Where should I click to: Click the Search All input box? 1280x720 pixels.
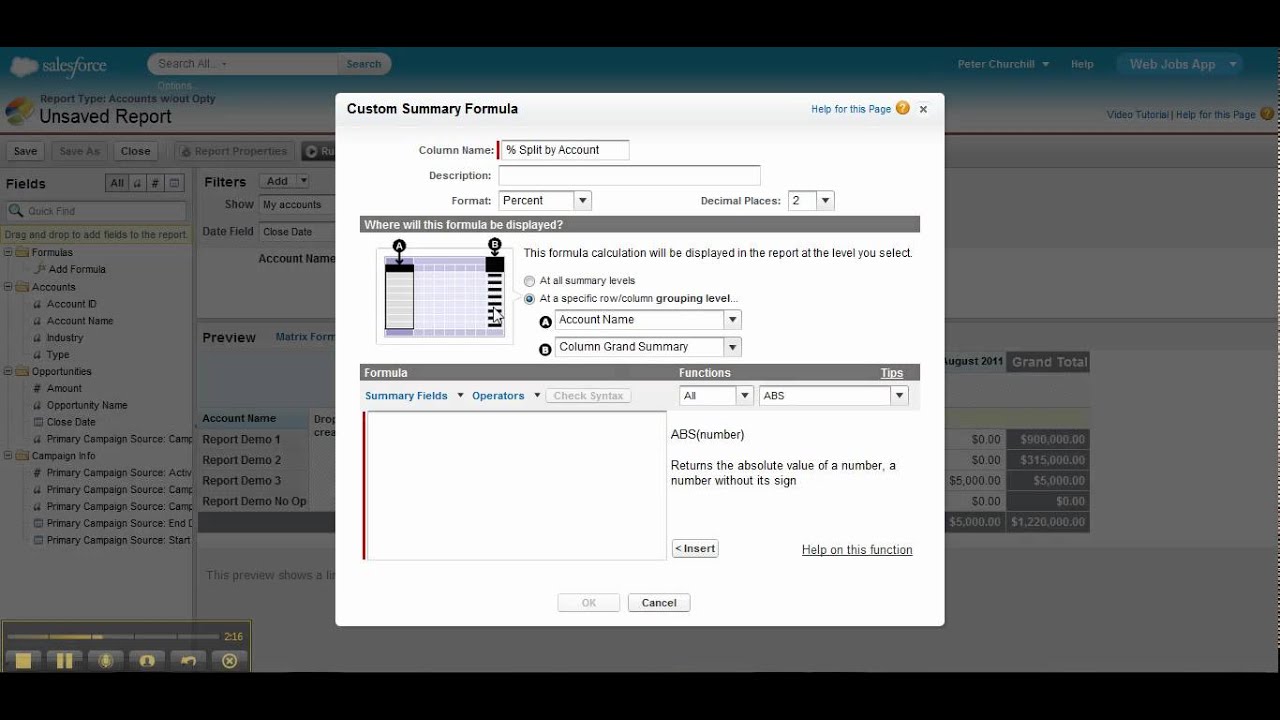[243, 64]
